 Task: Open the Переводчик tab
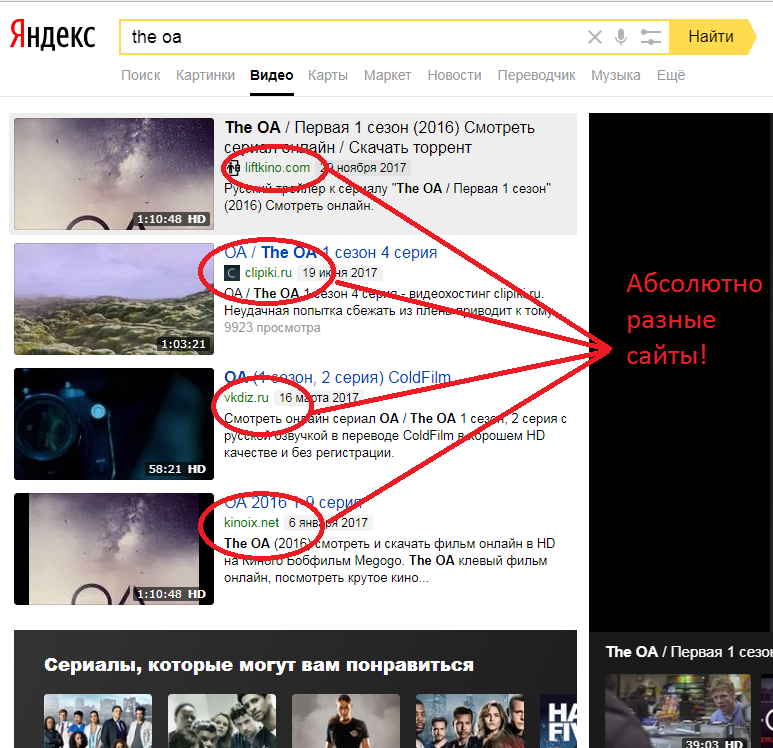pyautogui.click(x=536, y=75)
